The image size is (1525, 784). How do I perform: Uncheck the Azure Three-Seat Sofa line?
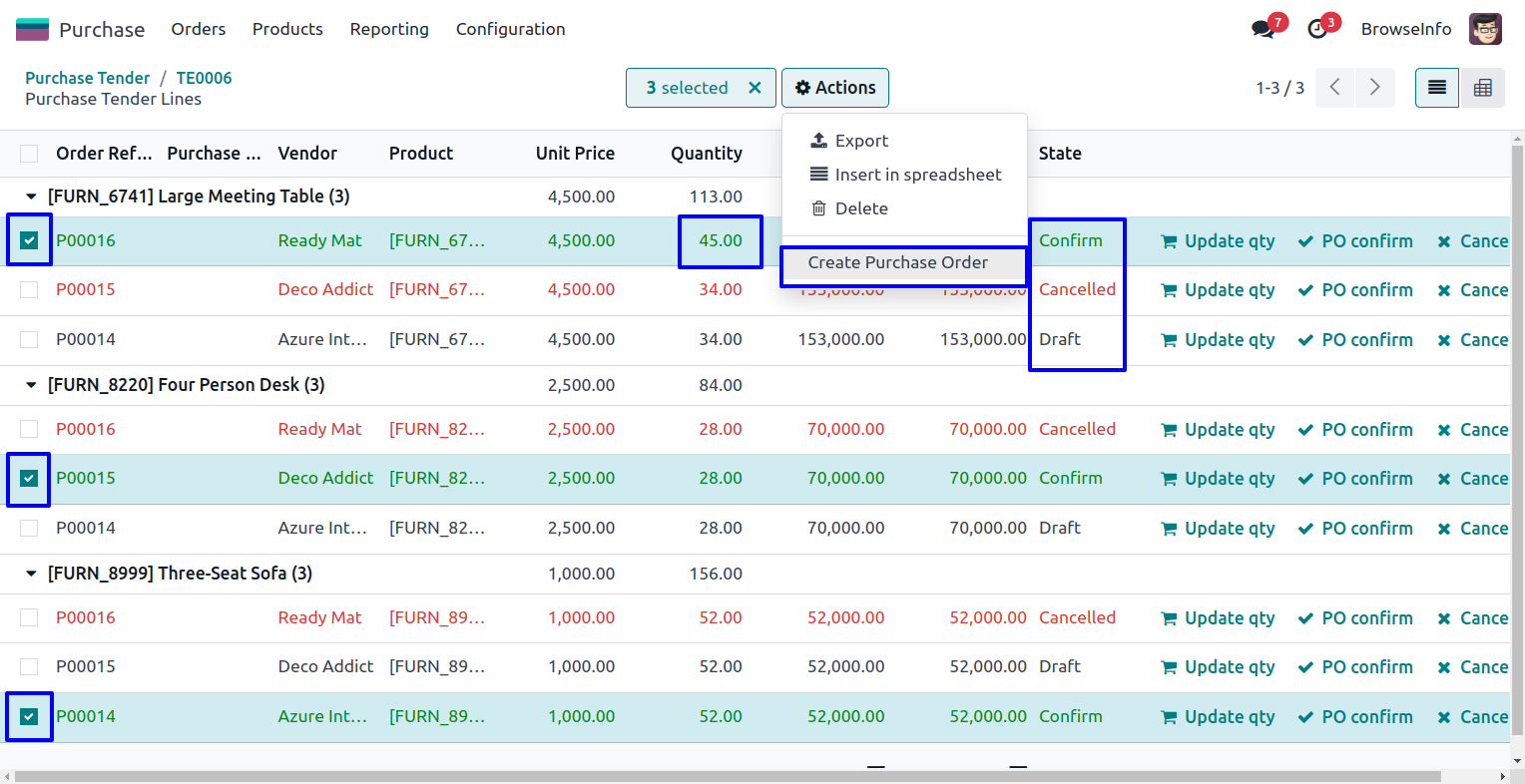(29, 716)
